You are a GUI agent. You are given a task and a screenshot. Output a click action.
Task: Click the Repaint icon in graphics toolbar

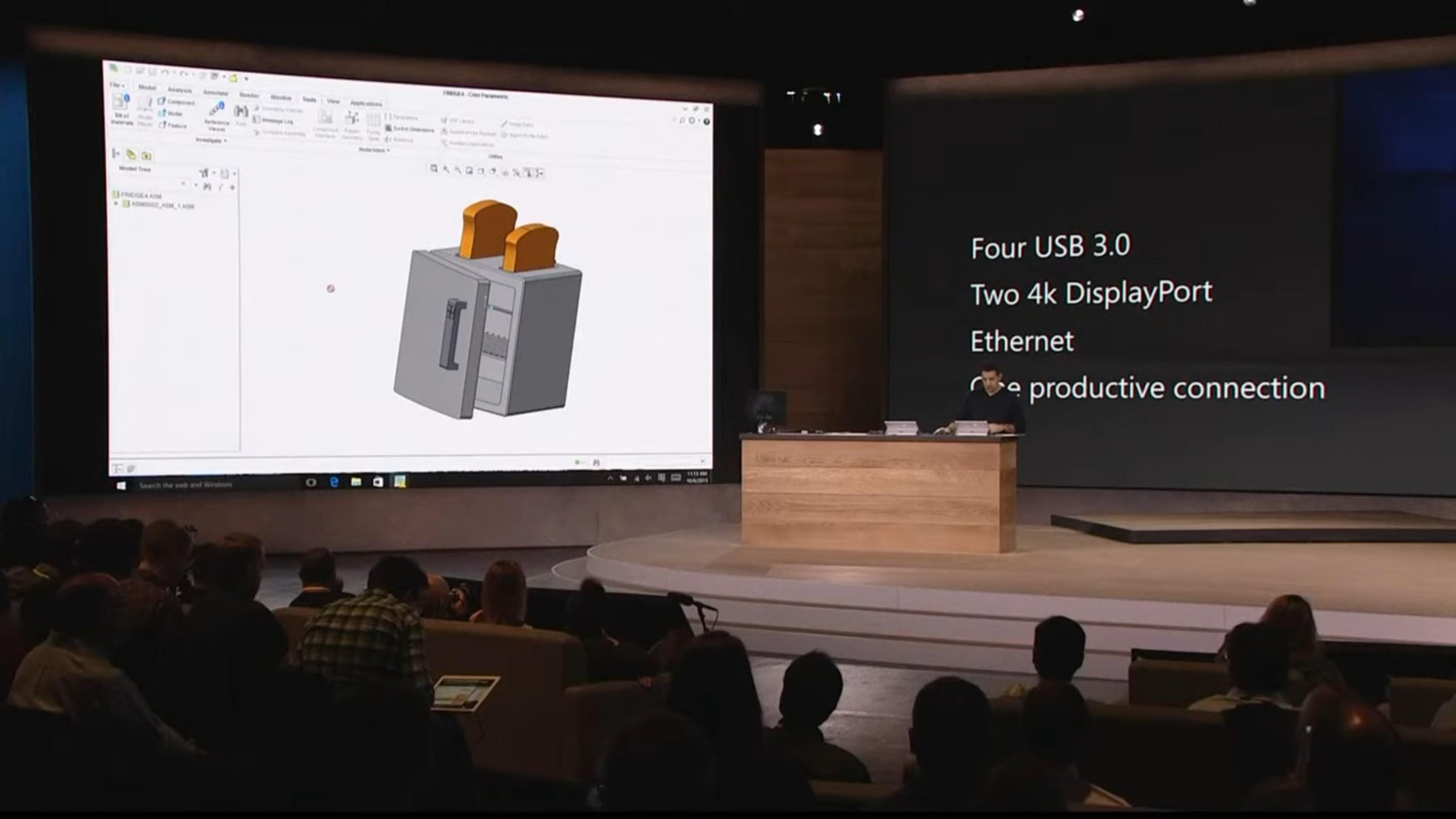click(x=469, y=170)
